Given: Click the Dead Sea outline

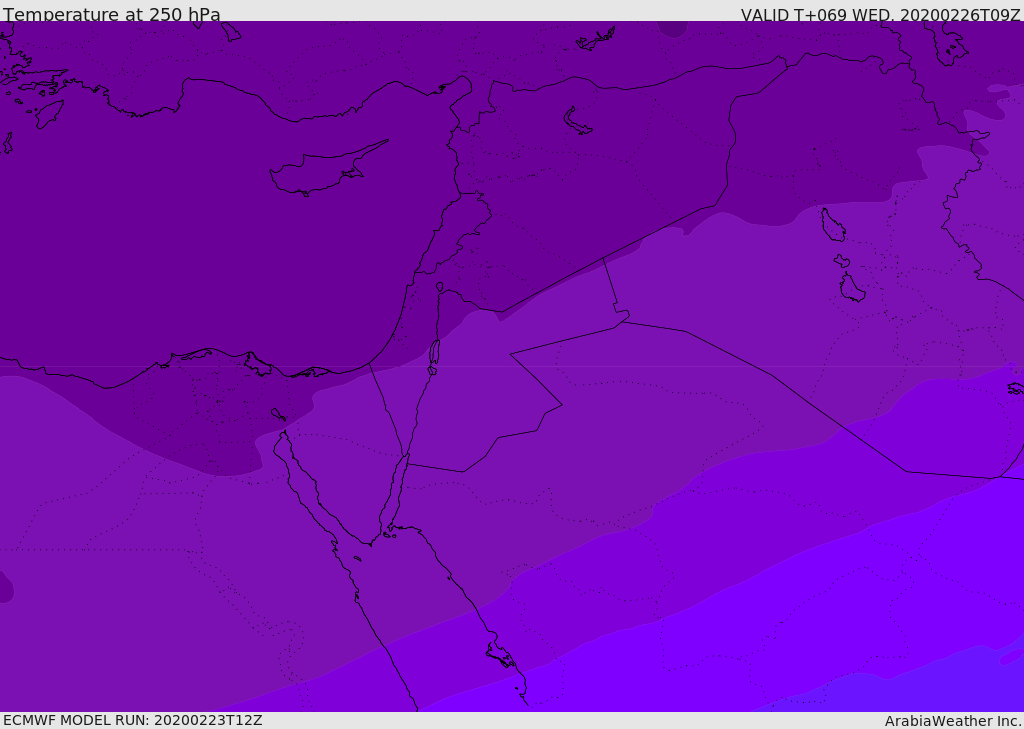Looking at the screenshot, I should click(x=434, y=353).
